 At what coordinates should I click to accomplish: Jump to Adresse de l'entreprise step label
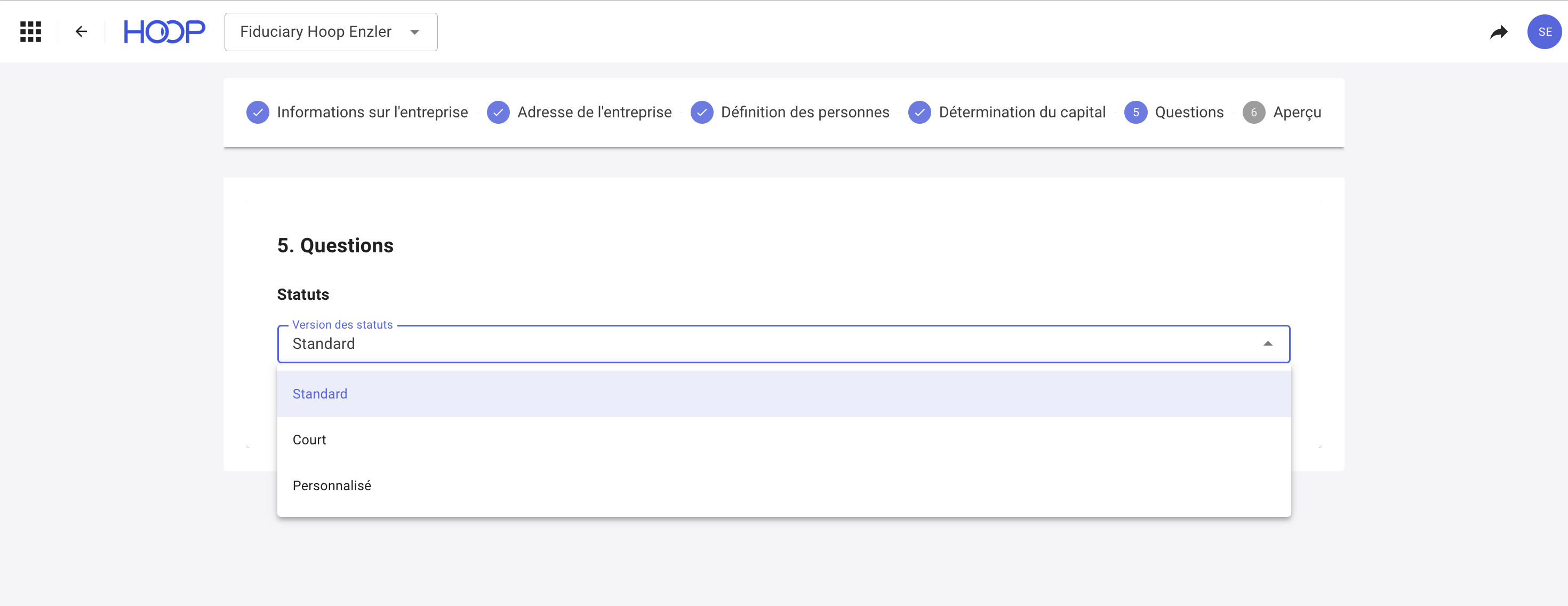(594, 113)
